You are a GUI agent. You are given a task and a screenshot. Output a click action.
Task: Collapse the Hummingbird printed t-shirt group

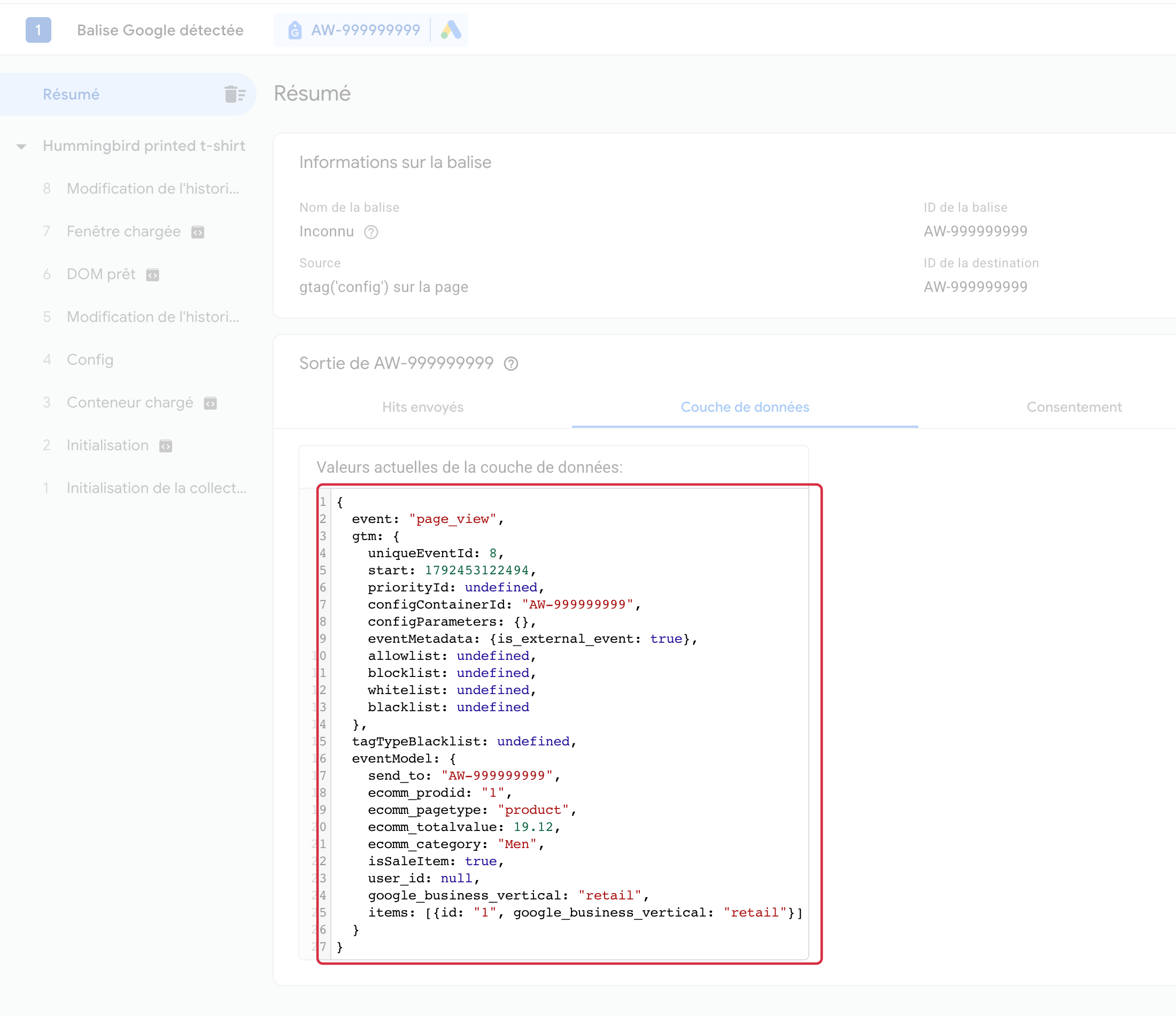[21, 147]
